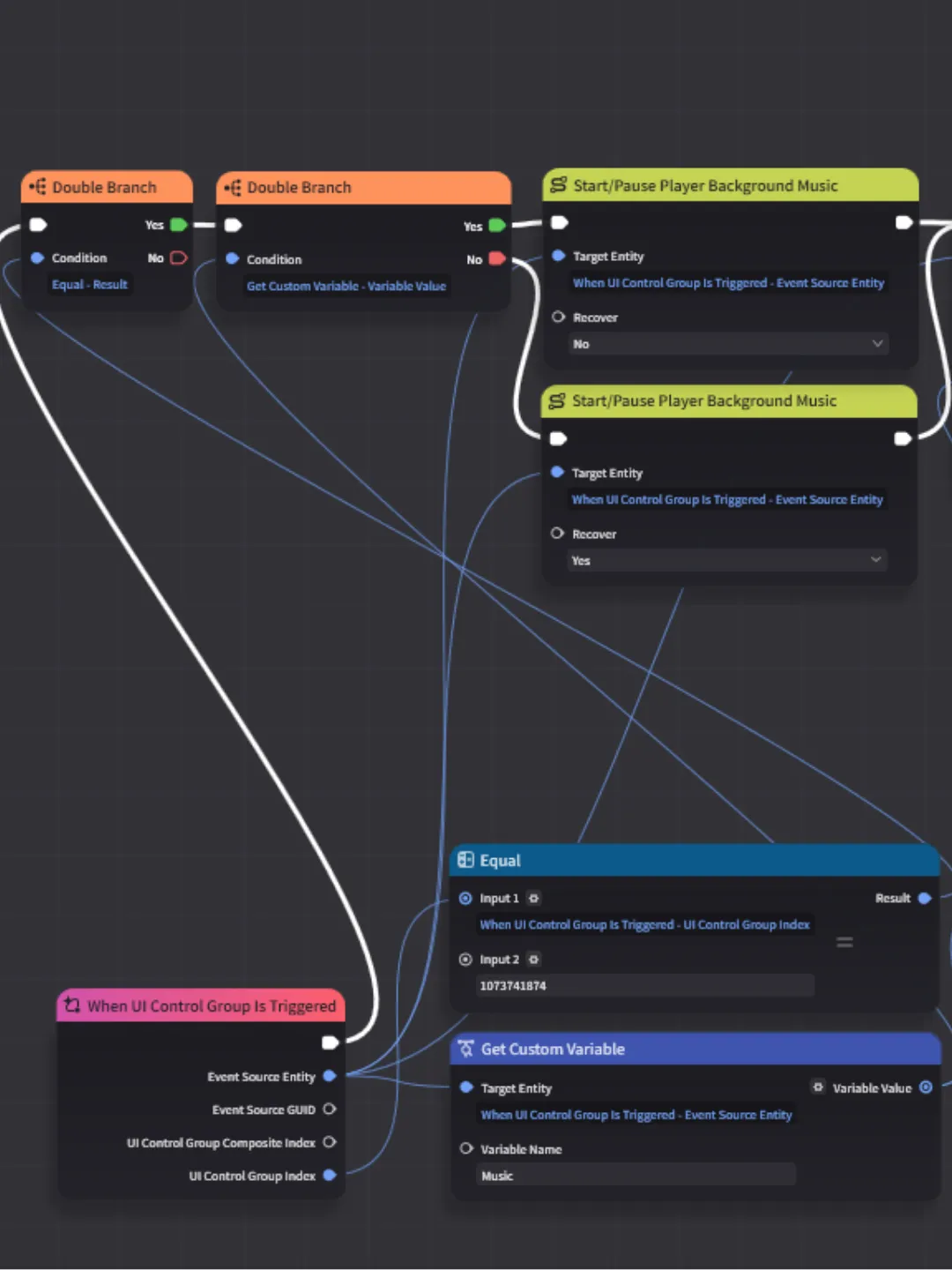Image resolution: width=952 pixels, height=1270 pixels.
Task: Click the Input 2 value field 1073741874
Action: (x=644, y=986)
